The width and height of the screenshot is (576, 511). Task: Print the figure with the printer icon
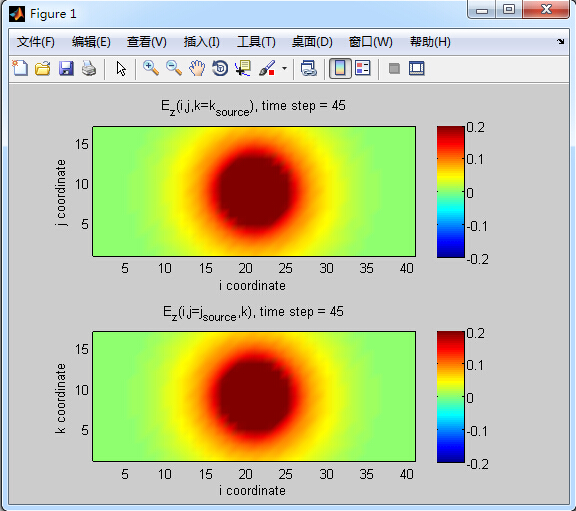89,68
